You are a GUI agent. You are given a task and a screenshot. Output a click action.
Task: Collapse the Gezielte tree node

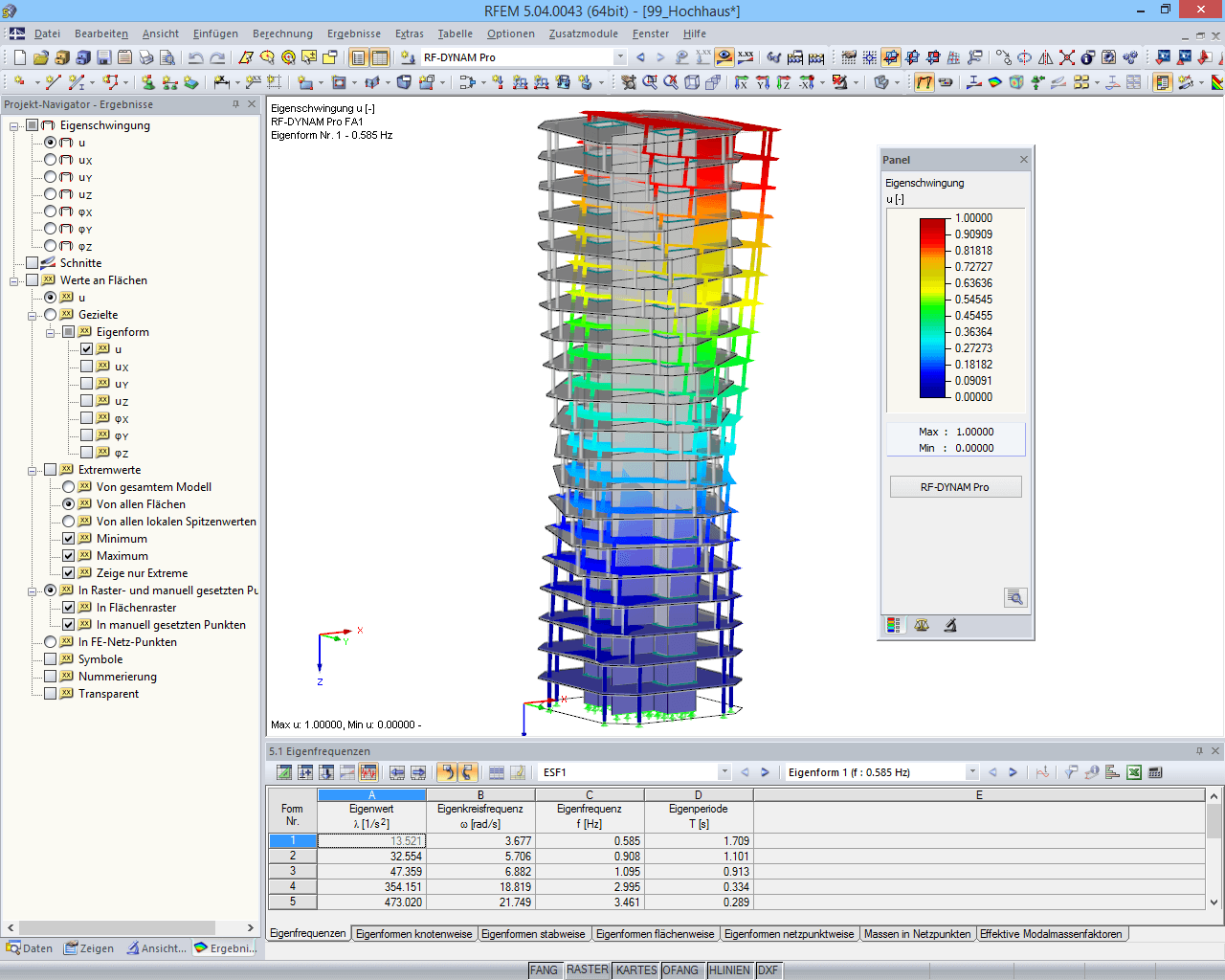(33, 315)
